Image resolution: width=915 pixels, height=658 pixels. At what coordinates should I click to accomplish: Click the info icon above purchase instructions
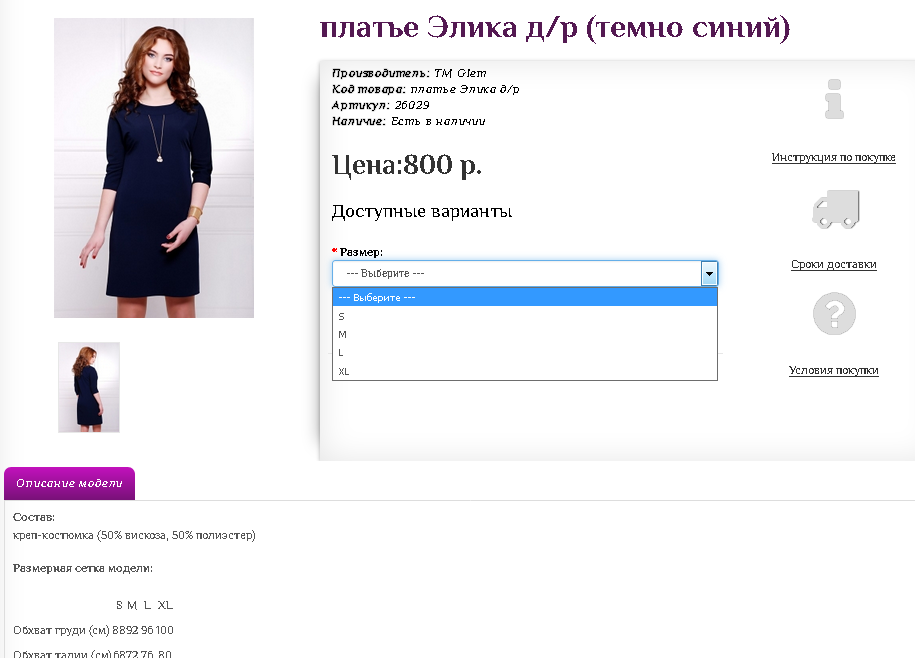point(834,99)
